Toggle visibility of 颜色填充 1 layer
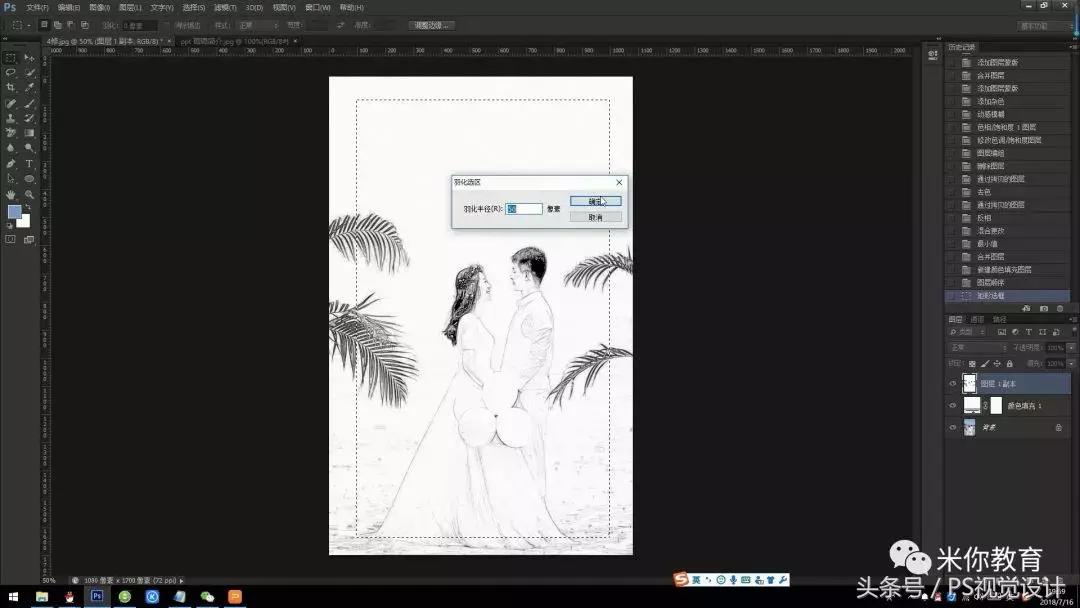The height and width of the screenshot is (608, 1080). tap(952, 405)
